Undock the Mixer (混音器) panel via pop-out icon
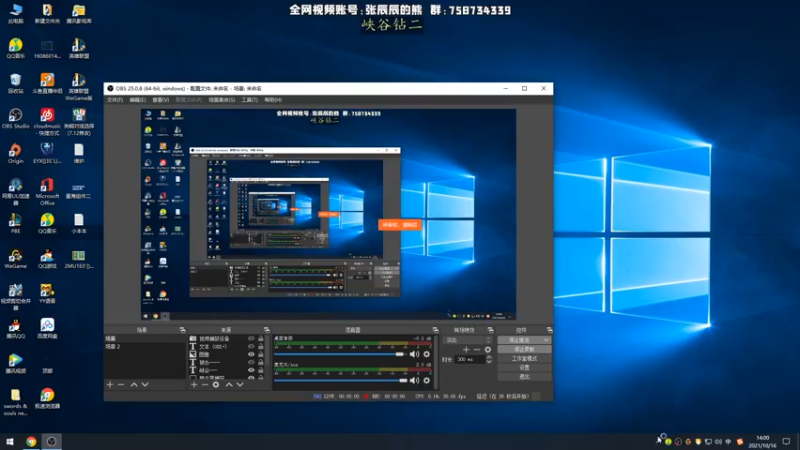Image resolution: width=800 pixels, height=450 pixels. point(435,330)
